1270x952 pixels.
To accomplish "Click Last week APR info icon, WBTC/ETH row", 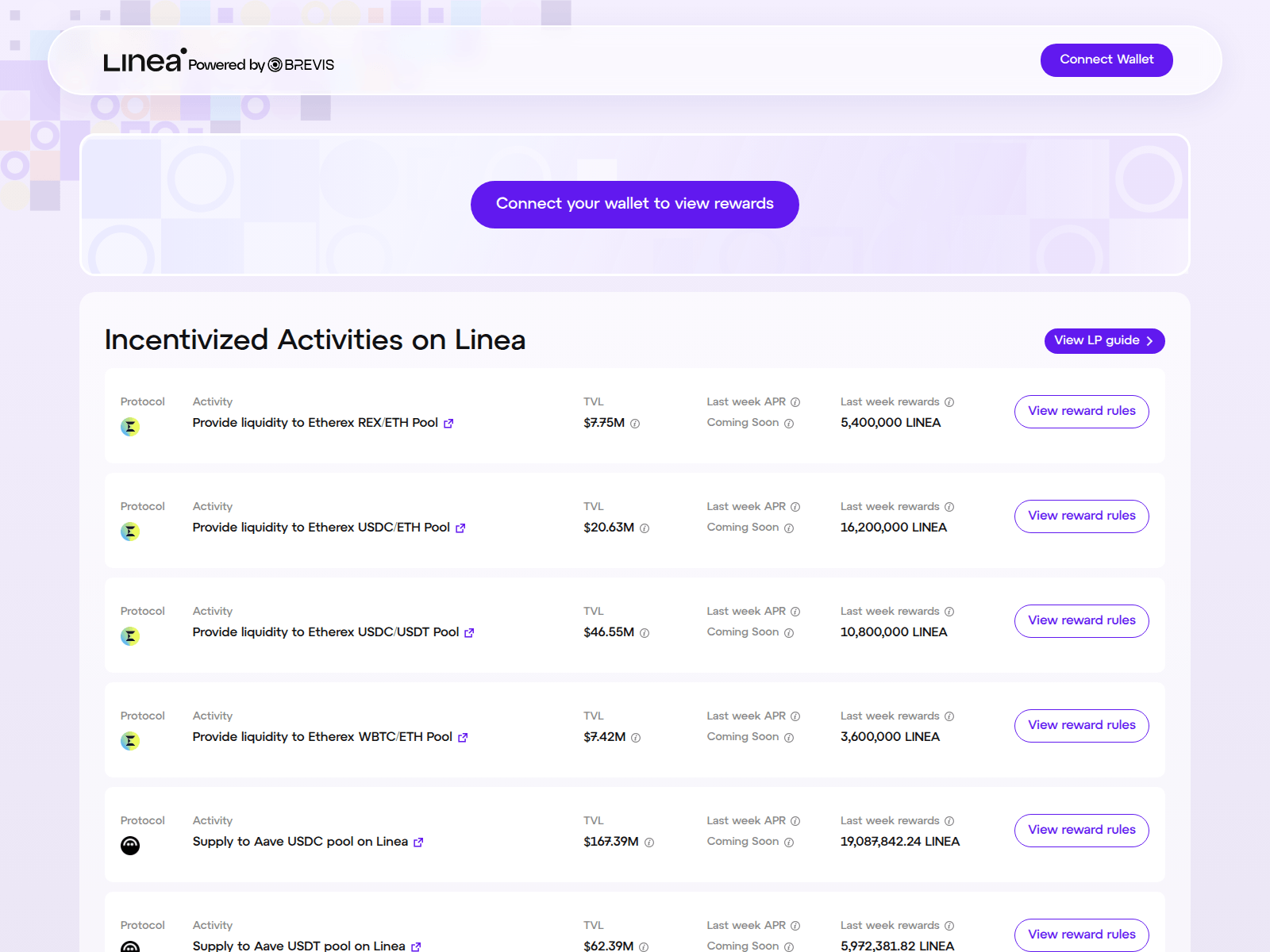I will pyautogui.click(x=795, y=716).
